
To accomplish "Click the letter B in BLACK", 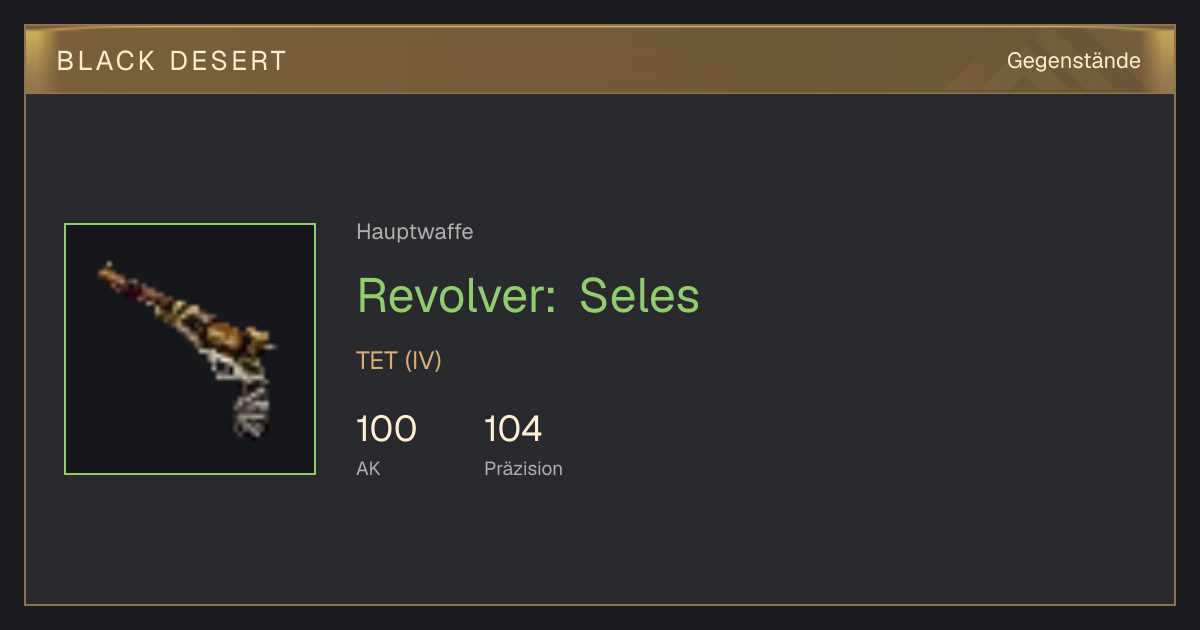I will (64, 61).
